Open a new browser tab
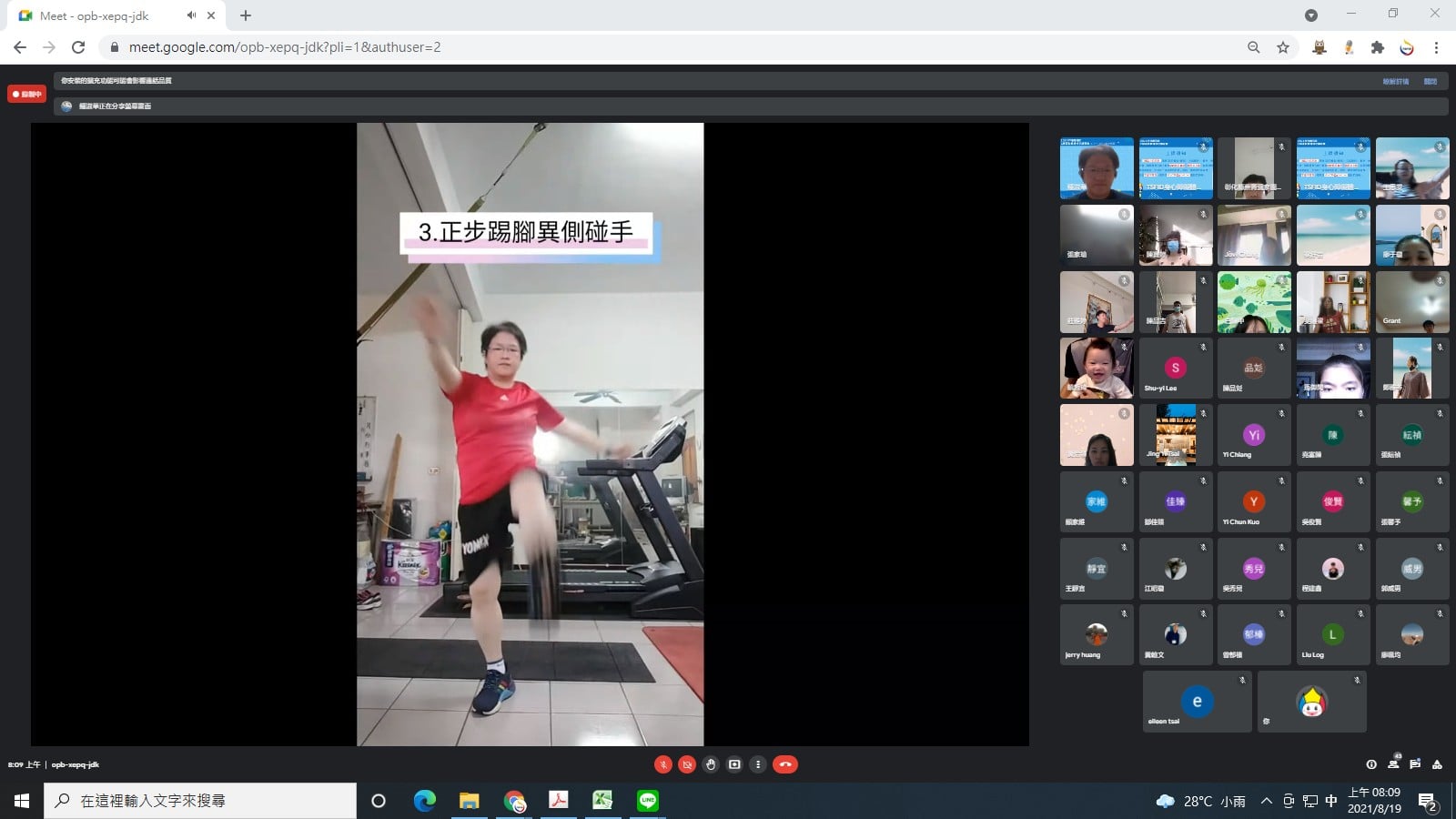 point(246,15)
